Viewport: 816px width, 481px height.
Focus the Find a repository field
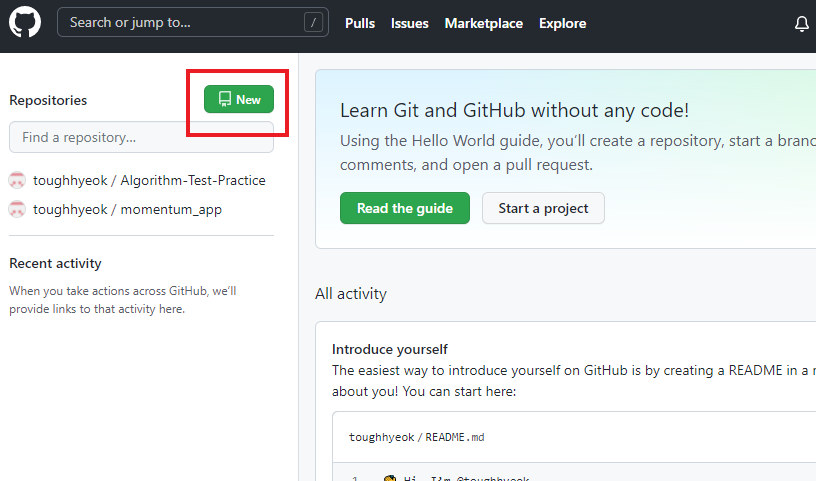[x=141, y=137]
